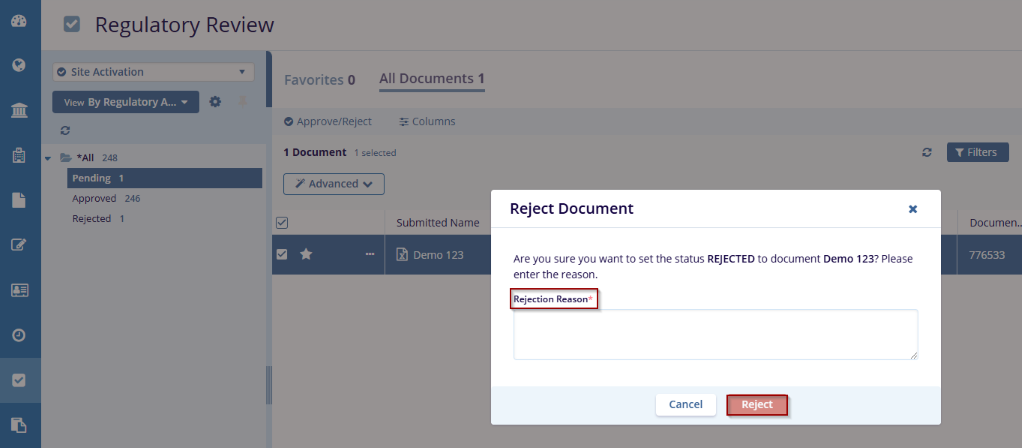Toggle the select-all checkbox in table header
Screen dimensions: 1022x448
point(282,222)
